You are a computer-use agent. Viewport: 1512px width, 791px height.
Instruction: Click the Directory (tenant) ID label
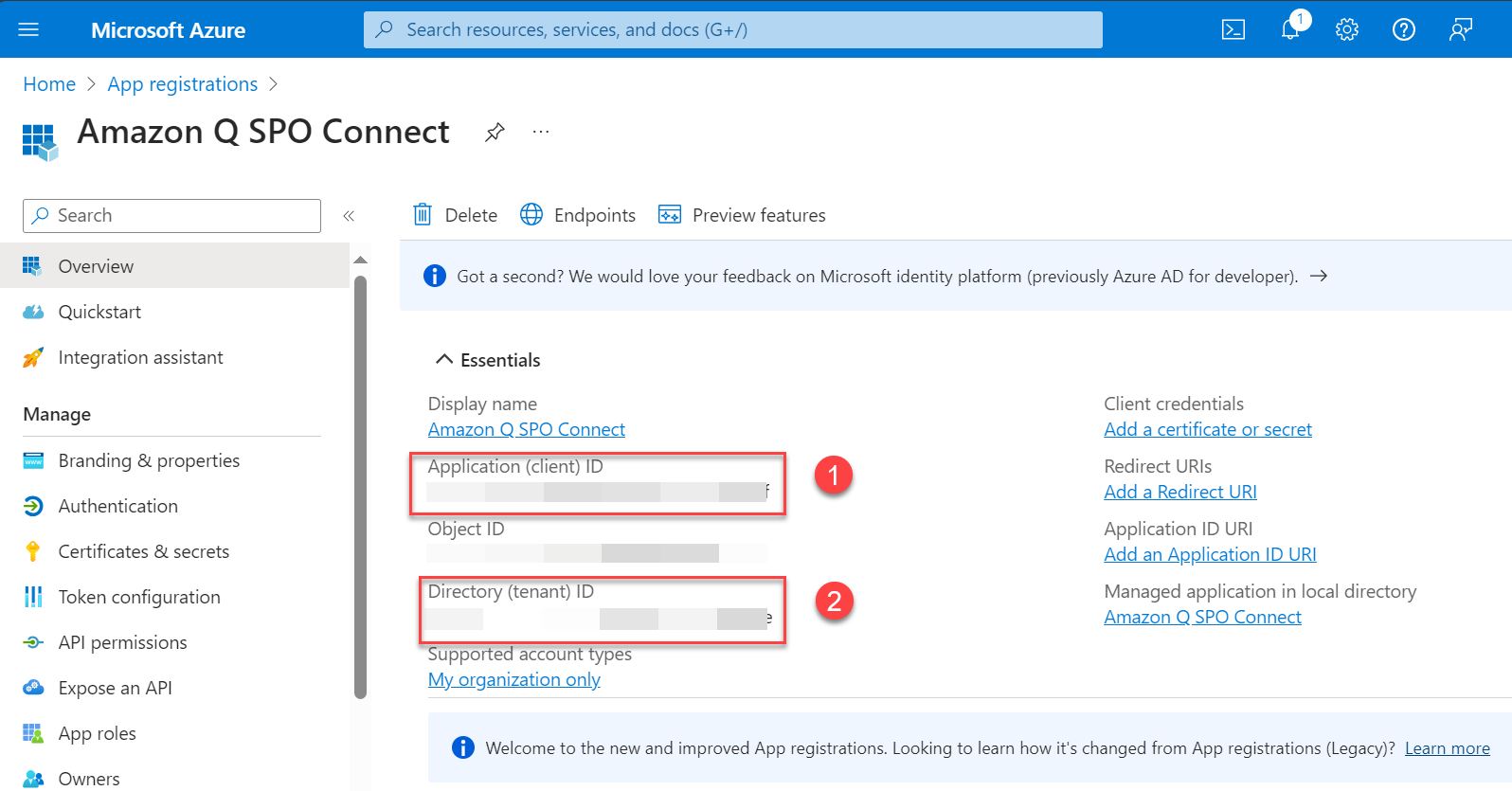pyautogui.click(x=511, y=591)
